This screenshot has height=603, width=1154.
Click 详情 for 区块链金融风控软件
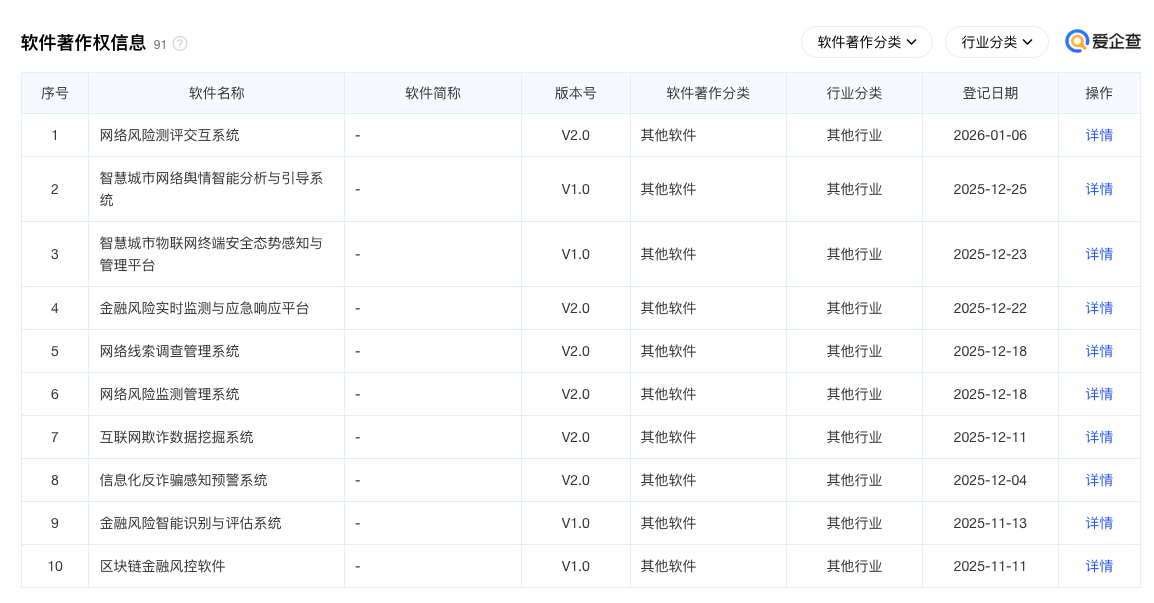pyautogui.click(x=1099, y=566)
